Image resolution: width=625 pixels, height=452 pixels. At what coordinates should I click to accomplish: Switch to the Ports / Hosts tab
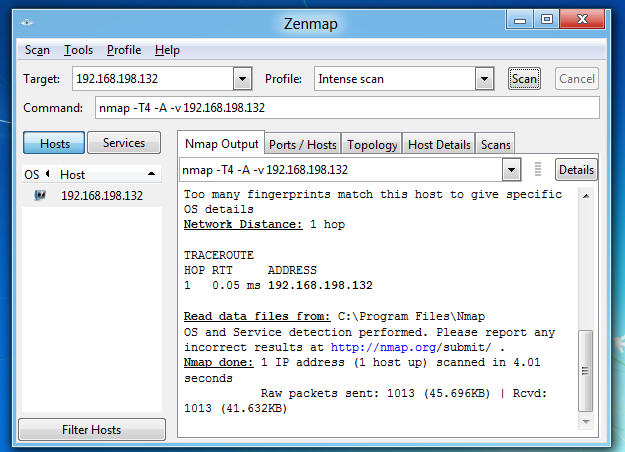coord(303,145)
